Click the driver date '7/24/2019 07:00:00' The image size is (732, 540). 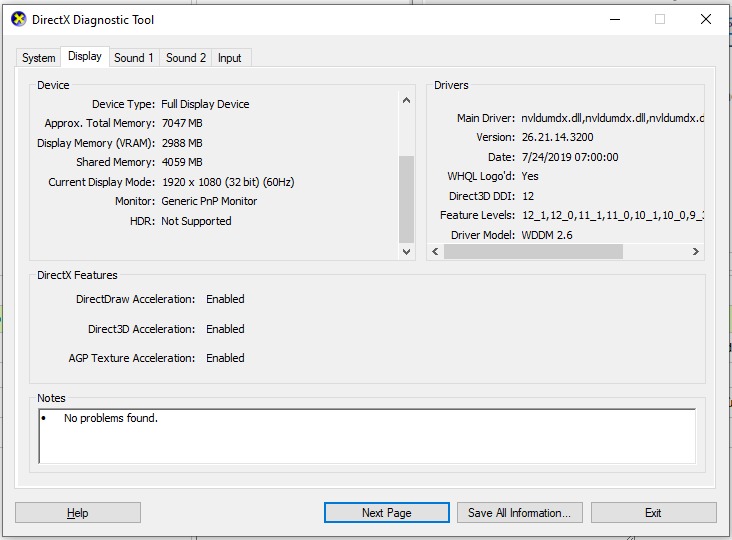point(570,157)
